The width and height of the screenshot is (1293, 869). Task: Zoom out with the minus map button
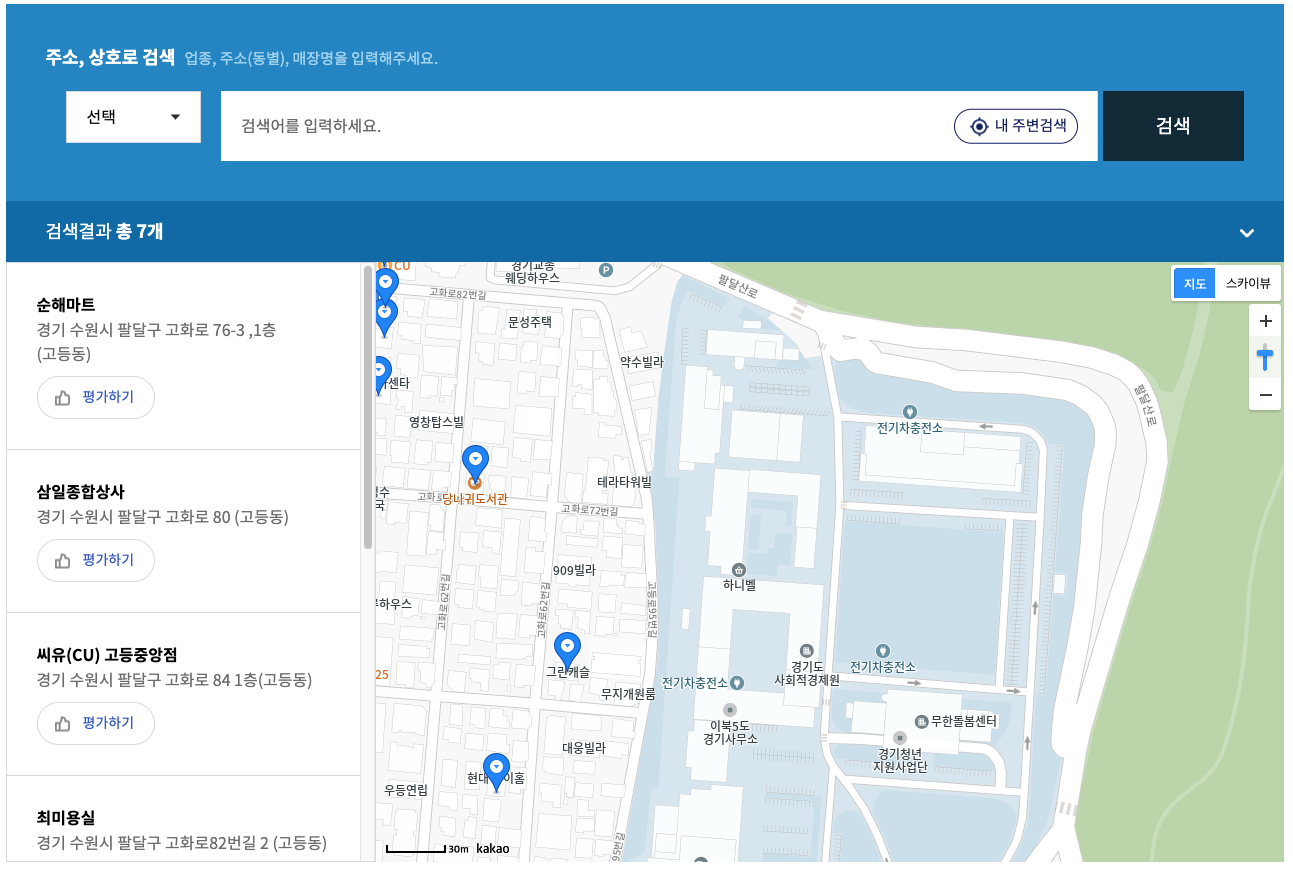point(1265,396)
